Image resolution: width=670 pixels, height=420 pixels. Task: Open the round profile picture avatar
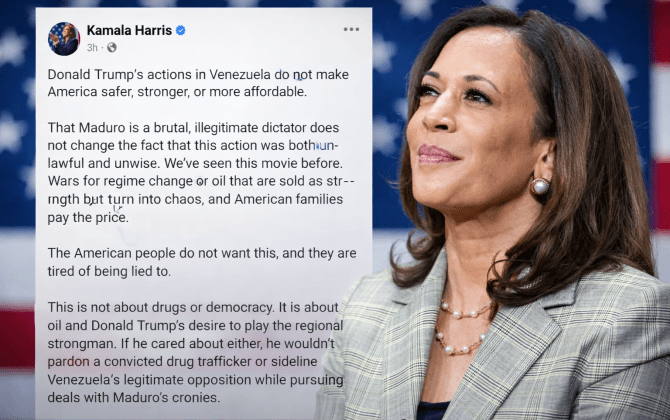click(64, 39)
